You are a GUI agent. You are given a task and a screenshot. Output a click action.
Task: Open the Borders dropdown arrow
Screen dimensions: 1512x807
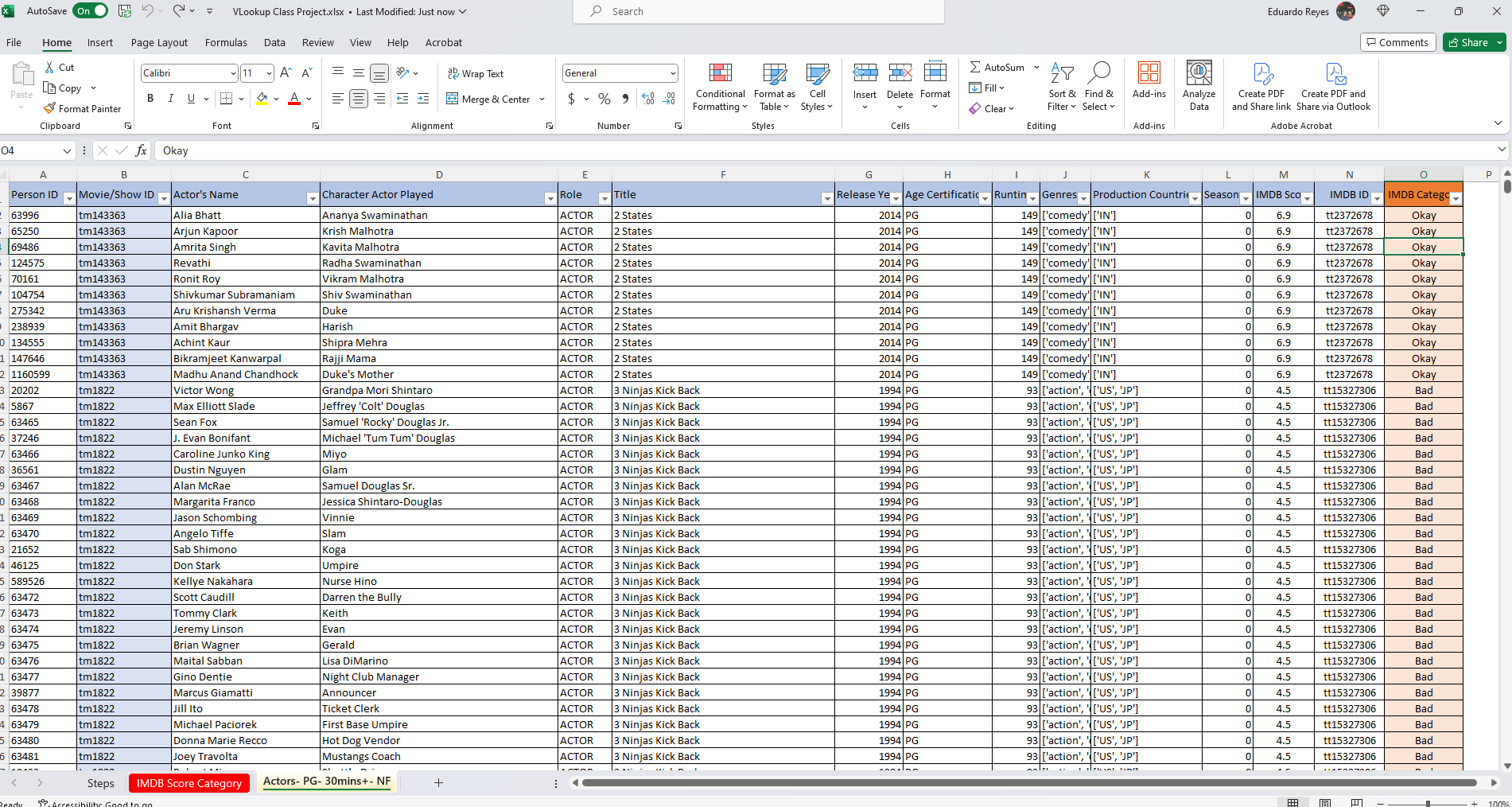242,99
